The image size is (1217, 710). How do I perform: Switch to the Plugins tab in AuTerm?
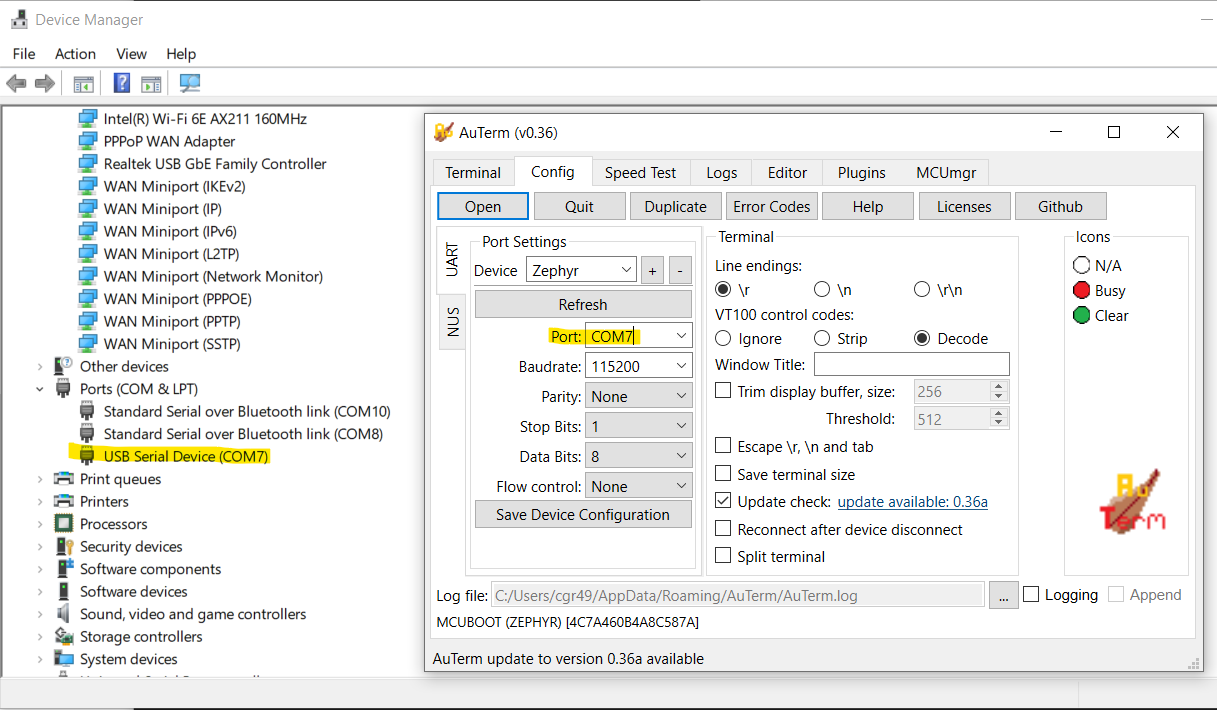click(x=861, y=172)
